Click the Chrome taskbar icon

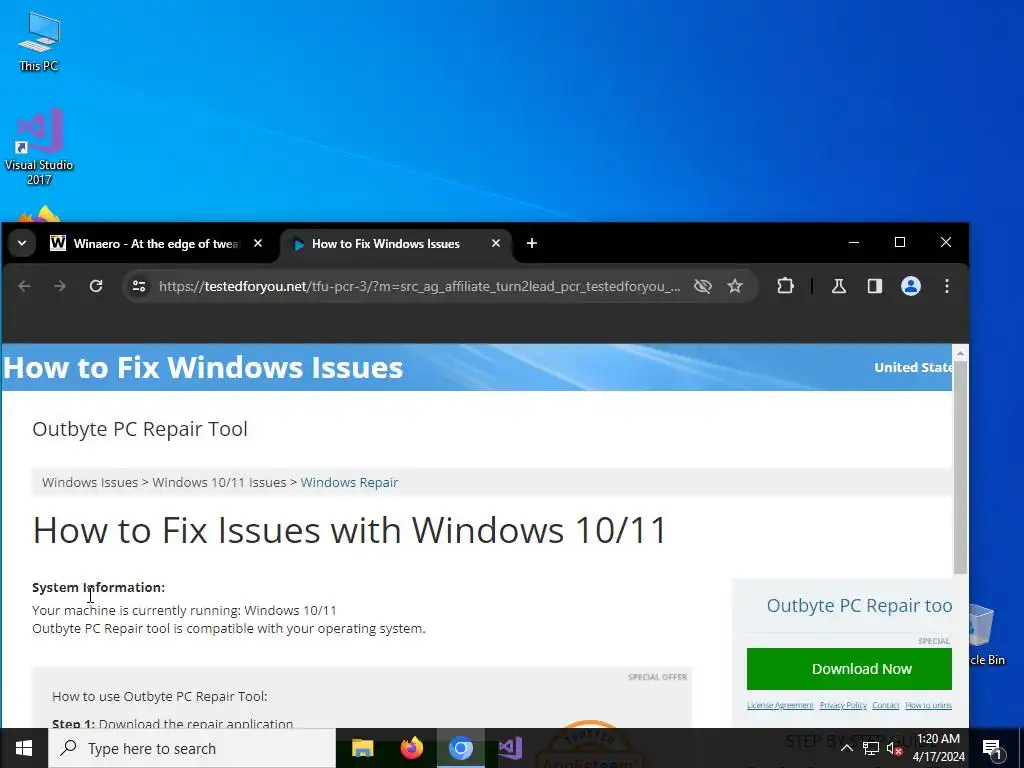click(x=461, y=748)
